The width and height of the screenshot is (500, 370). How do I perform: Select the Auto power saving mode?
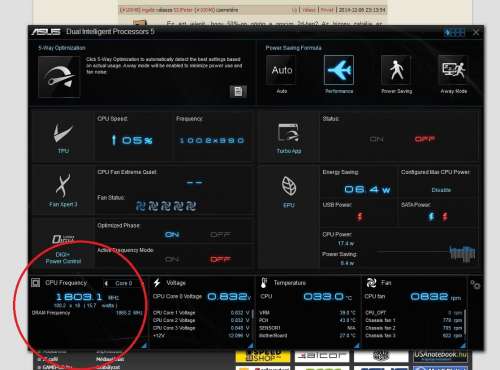(x=282, y=70)
